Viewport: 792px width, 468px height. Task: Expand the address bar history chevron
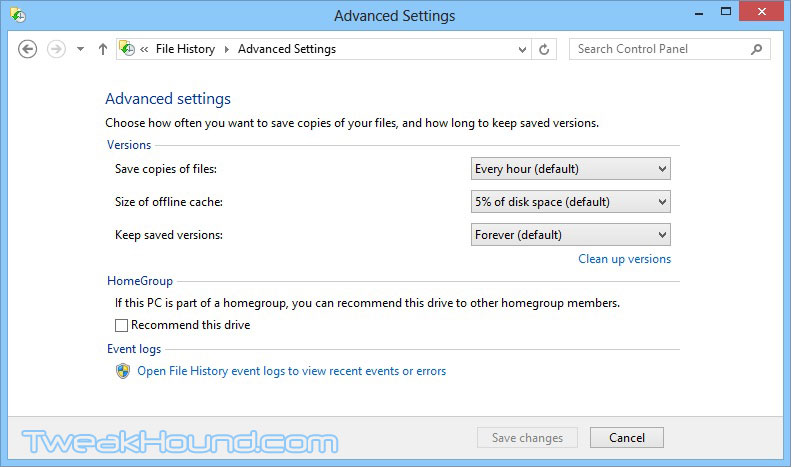(522, 49)
